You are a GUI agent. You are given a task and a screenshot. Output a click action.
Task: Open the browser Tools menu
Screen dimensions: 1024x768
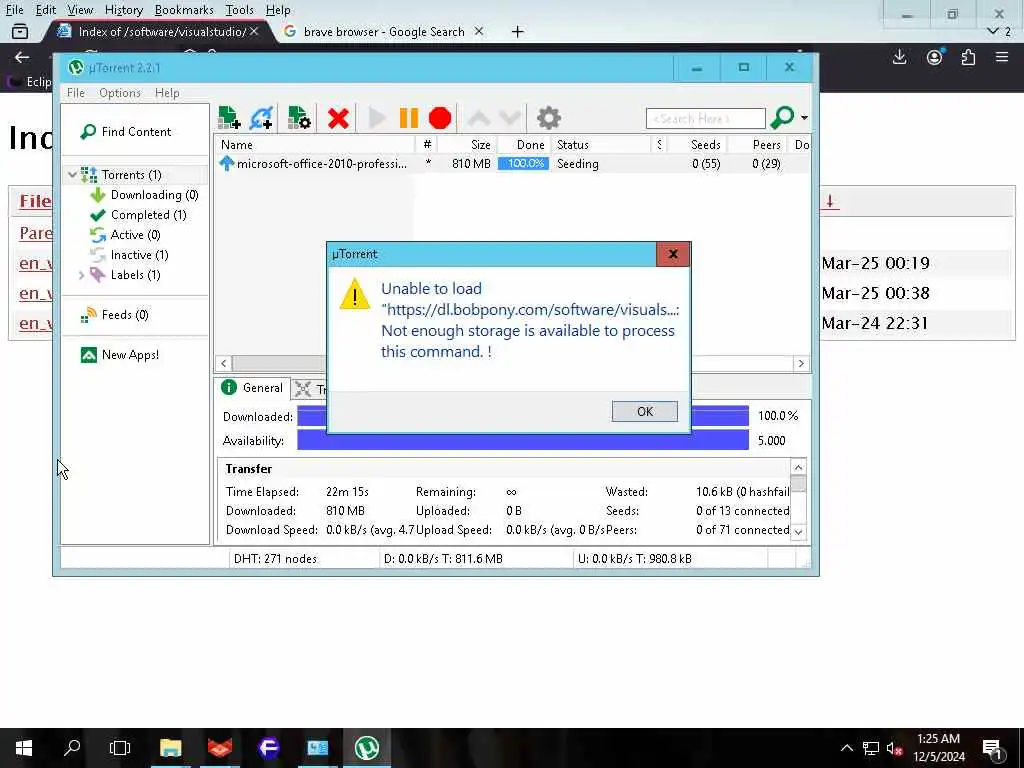239,10
